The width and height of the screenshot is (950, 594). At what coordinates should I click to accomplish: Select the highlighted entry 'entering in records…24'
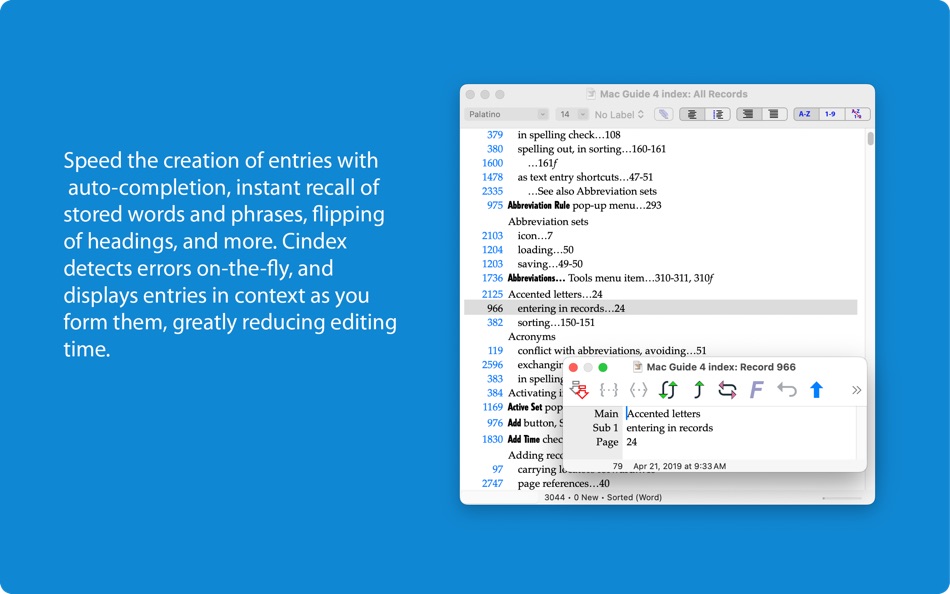[x=660, y=308]
